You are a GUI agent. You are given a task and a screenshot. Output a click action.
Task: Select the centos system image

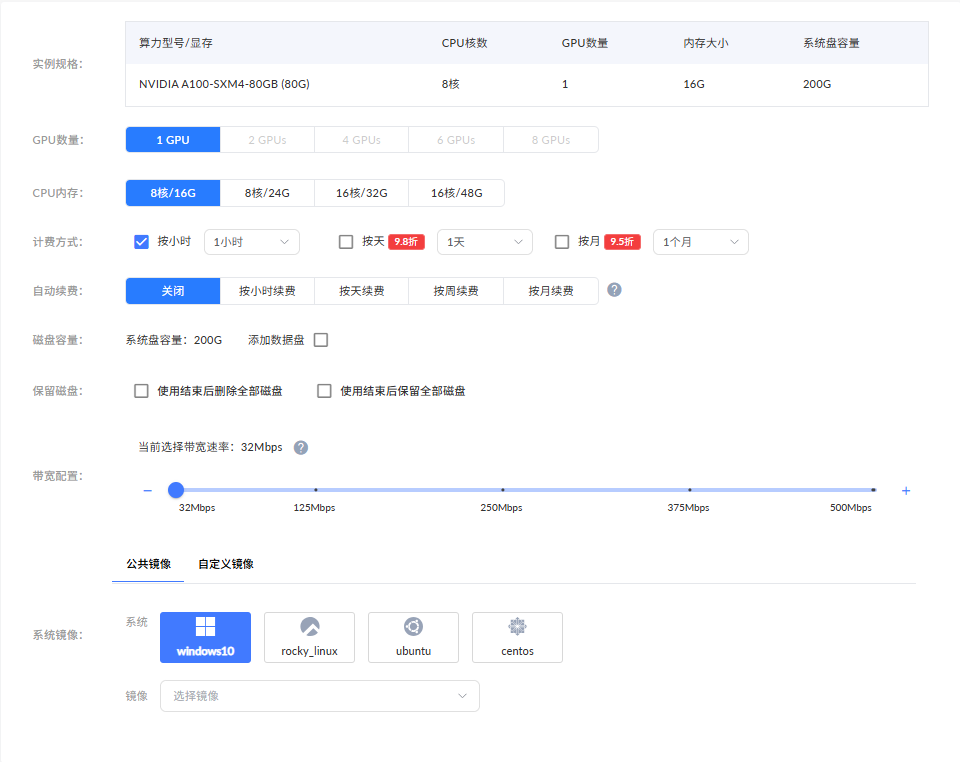(x=517, y=637)
